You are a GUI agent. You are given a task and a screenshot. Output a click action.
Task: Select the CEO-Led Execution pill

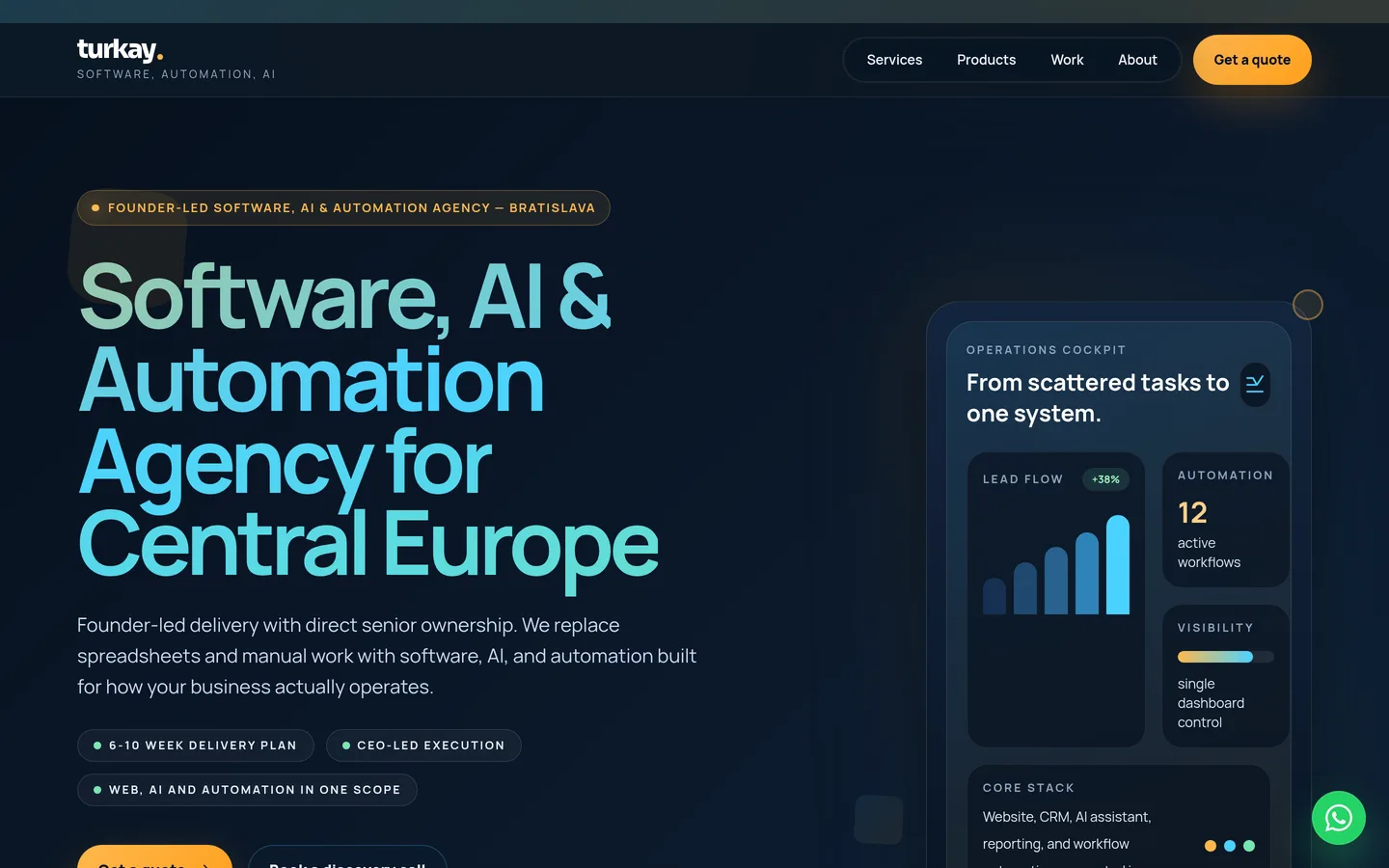[x=423, y=746]
